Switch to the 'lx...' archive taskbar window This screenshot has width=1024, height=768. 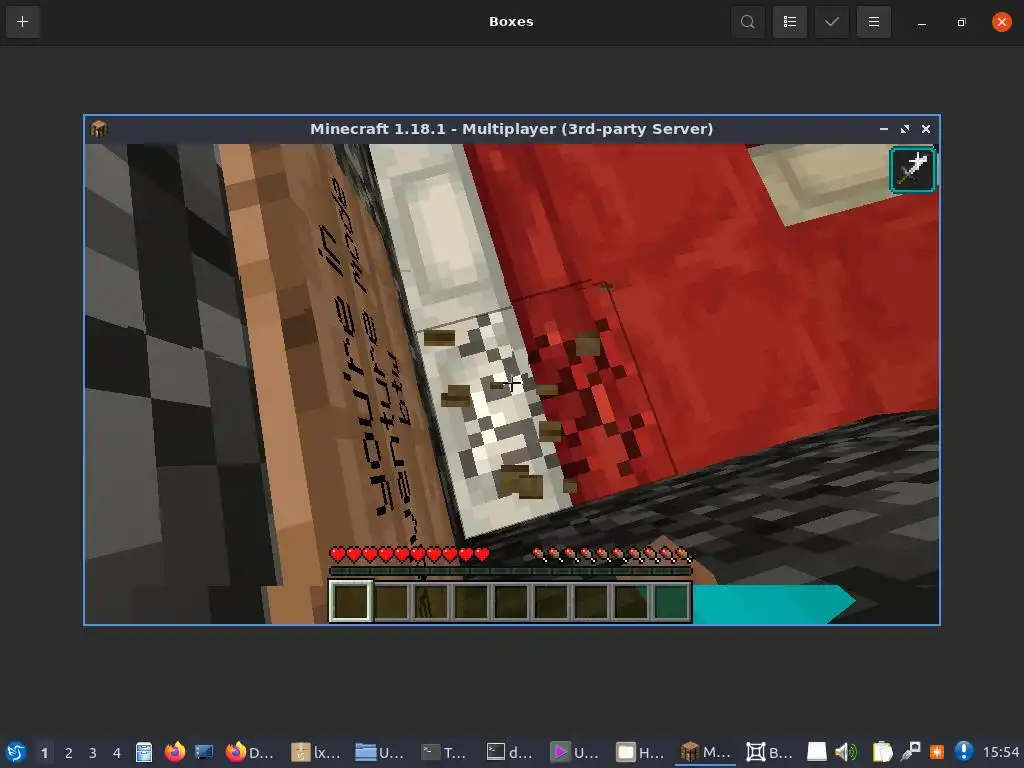tap(315, 752)
